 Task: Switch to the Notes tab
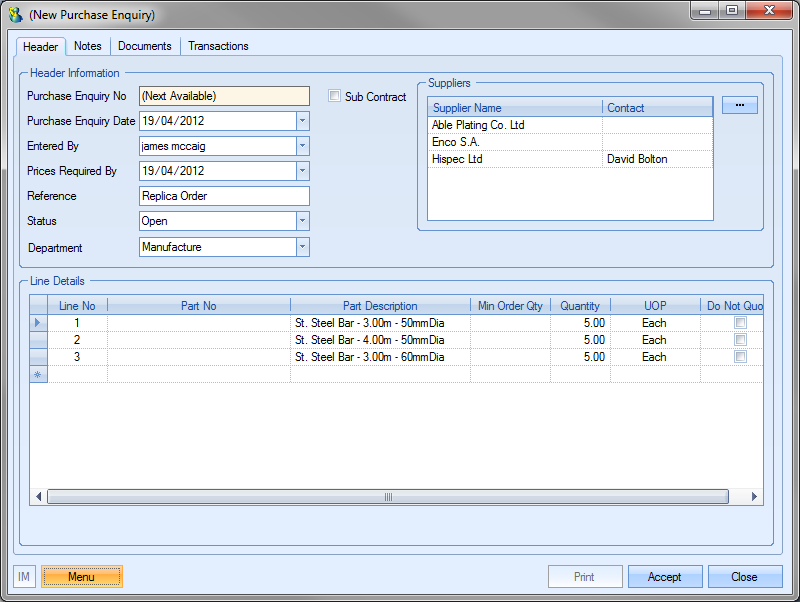coord(88,46)
